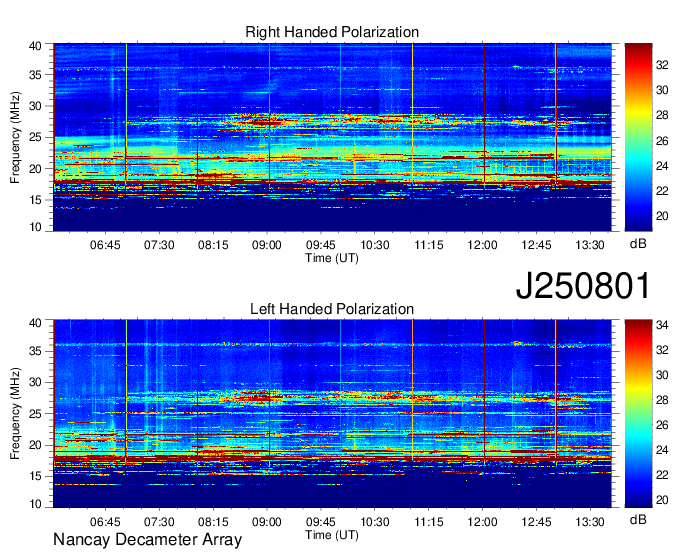Click the 'Time (UT)' label below the top plot
Image resolution: width=680 pixels, height=552 pixels.
[332, 258]
